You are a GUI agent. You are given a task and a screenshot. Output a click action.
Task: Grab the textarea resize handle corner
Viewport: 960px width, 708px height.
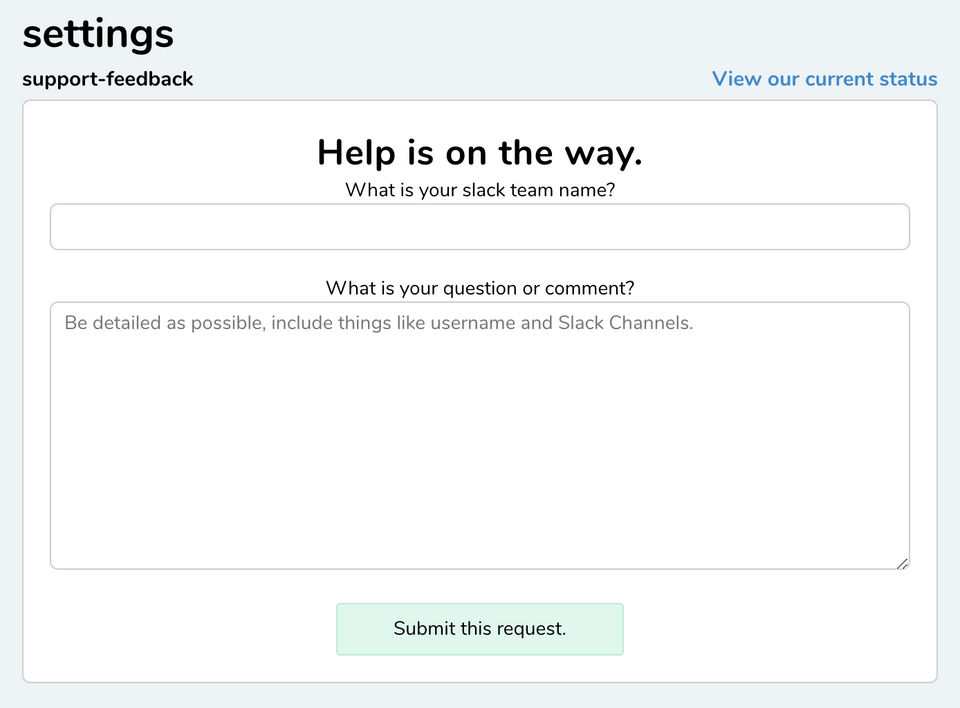902,563
